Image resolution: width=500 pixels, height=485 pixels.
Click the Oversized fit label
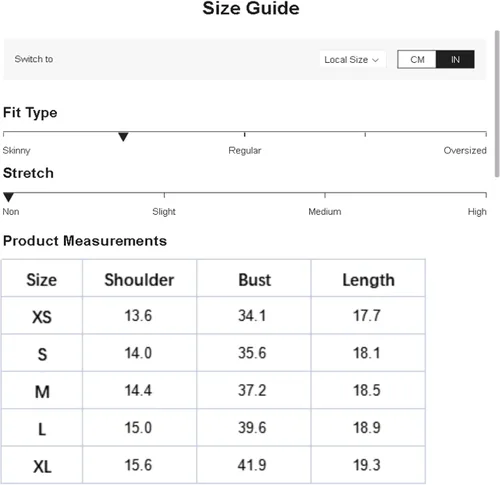tap(465, 151)
